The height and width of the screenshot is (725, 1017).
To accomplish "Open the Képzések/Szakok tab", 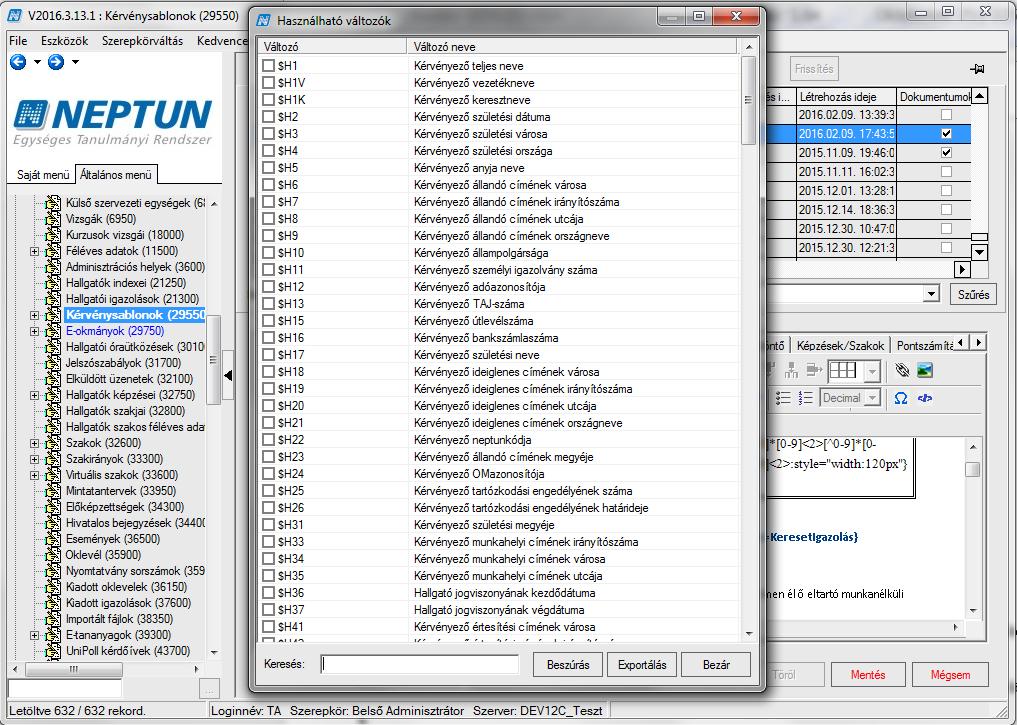I will (840, 346).
